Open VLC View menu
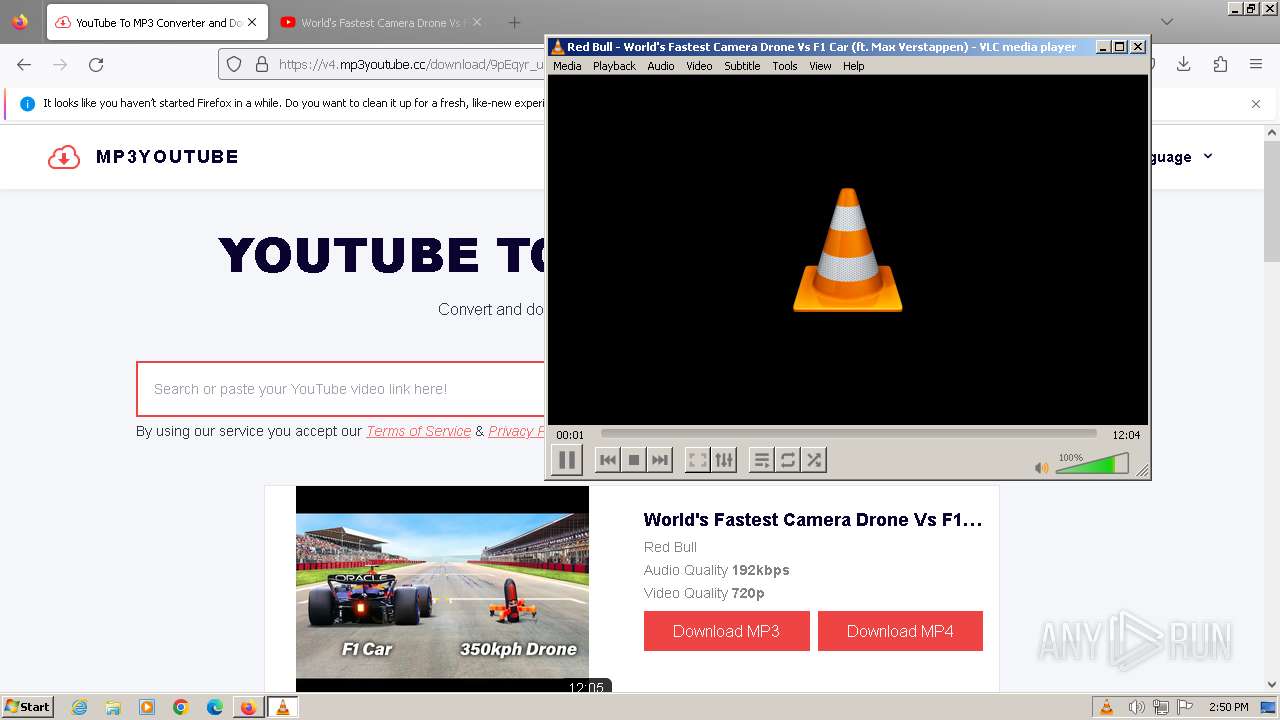1280x720 pixels. 820,66
